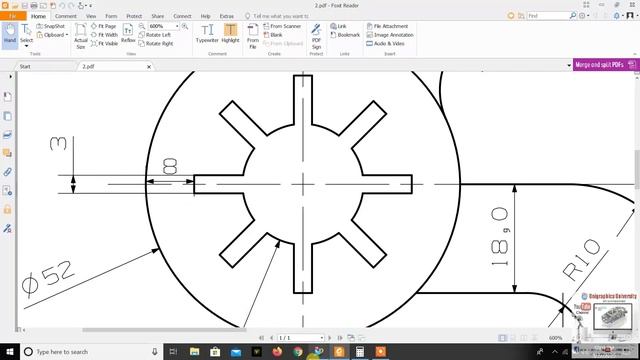
Task: Click the zoom in magnifier
Action: [x=185, y=26]
